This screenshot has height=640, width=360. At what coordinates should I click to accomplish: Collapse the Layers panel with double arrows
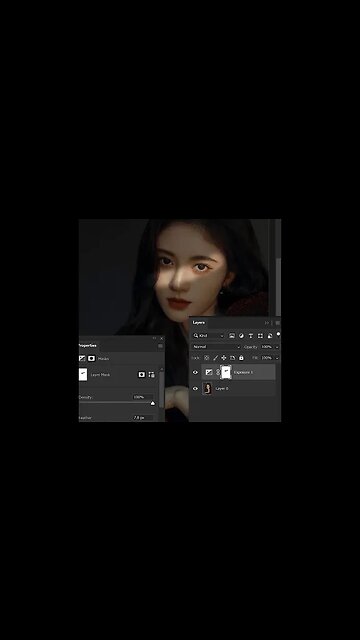pos(267,323)
